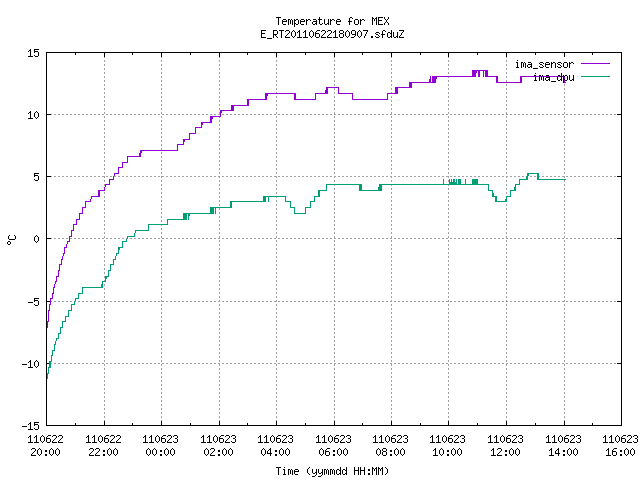Click the 'ima_sensor' legend label
This screenshot has height=480, width=640.
coord(544,64)
